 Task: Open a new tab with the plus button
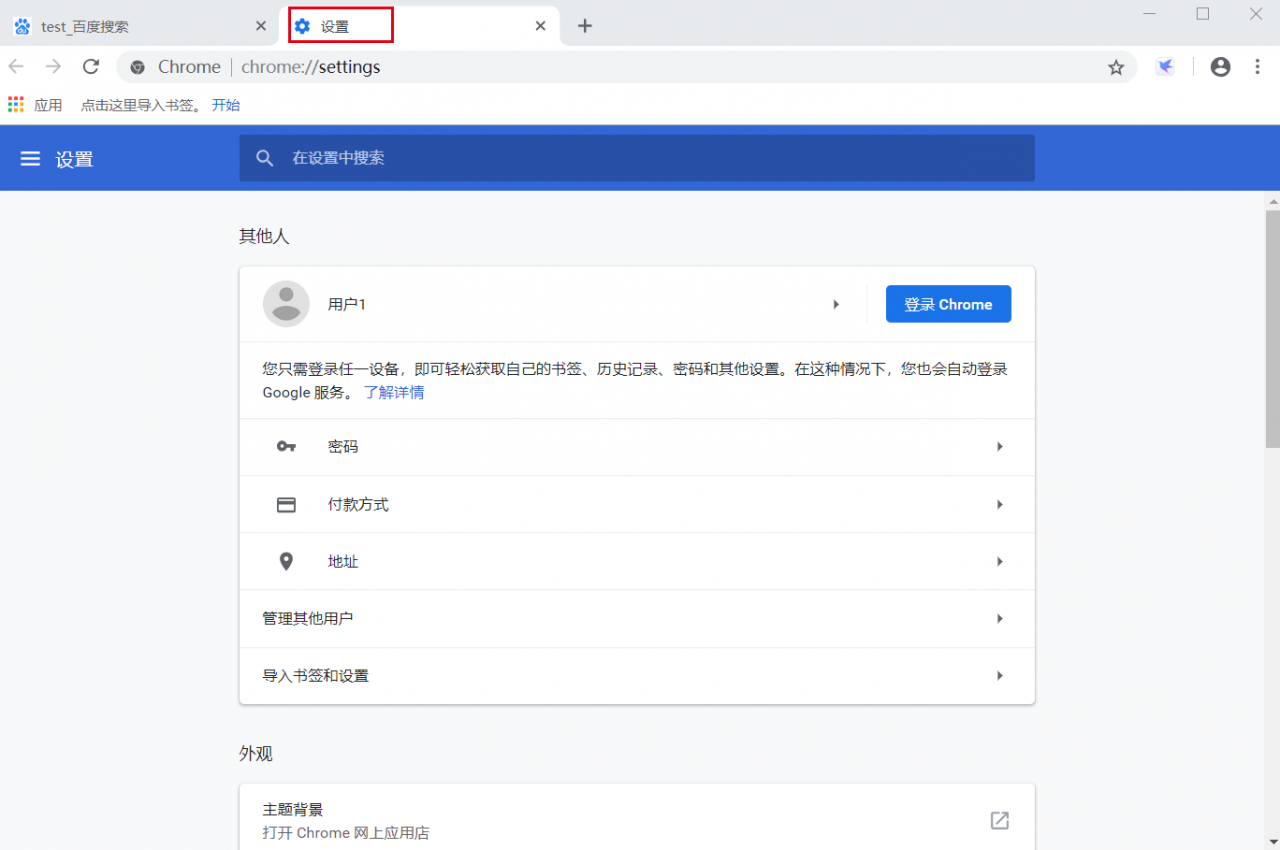click(585, 26)
